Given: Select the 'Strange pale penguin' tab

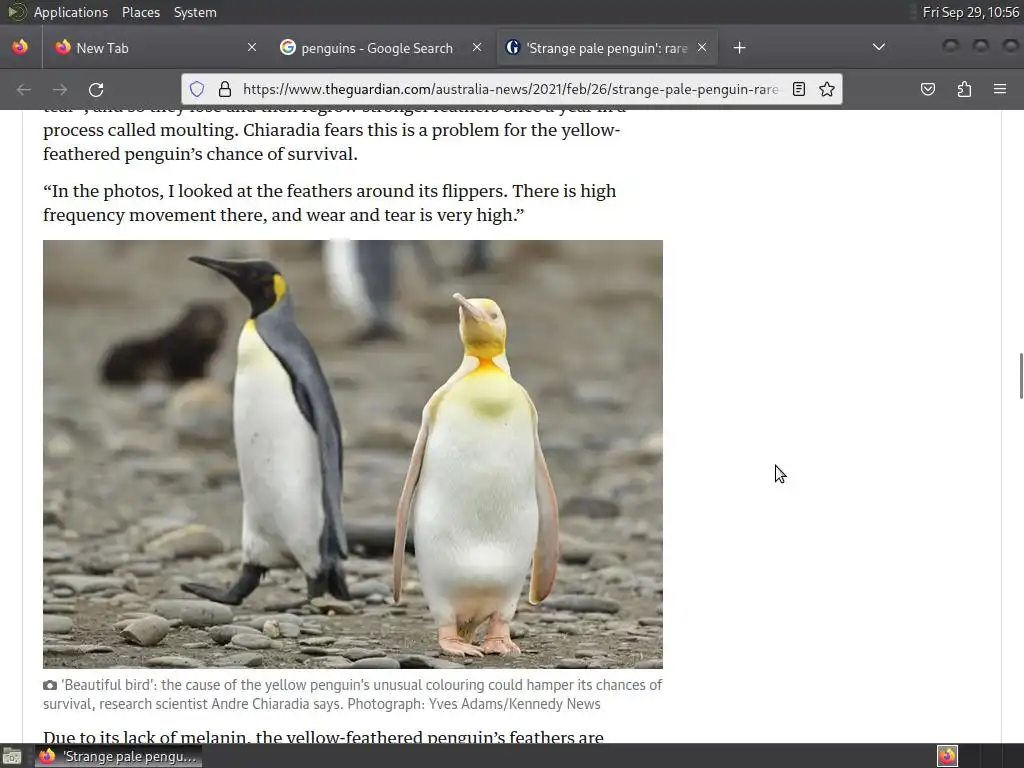Looking at the screenshot, I should click(607, 48).
